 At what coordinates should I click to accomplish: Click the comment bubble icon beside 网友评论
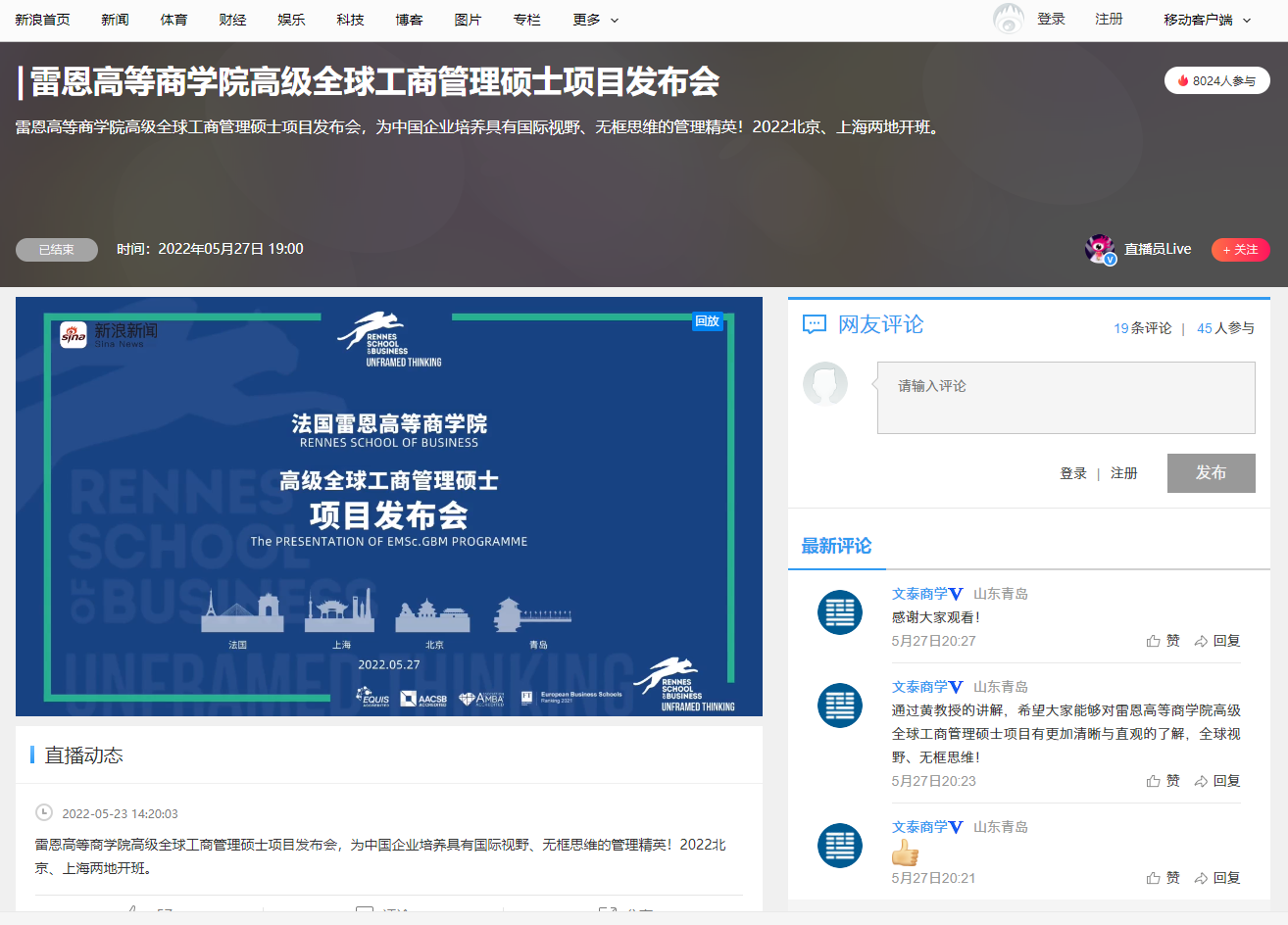tap(815, 324)
